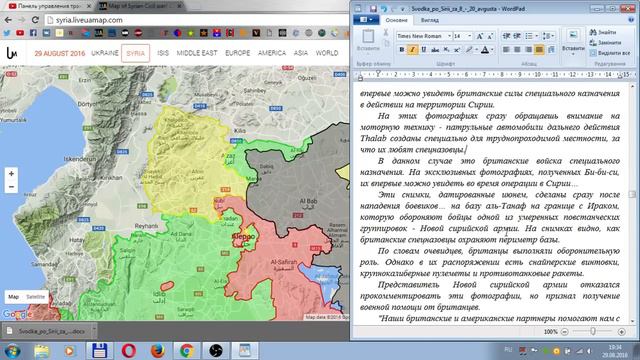Click the font color A swatch

coord(485,50)
